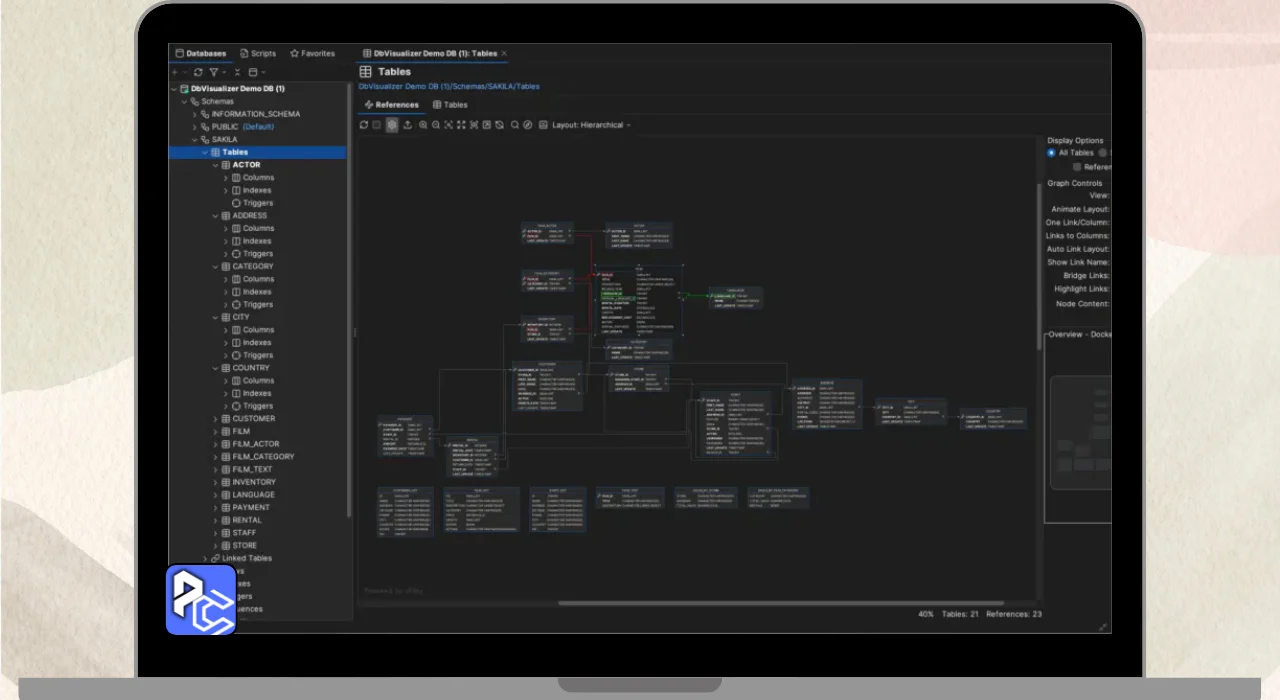Switch to the Scripts tab

(x=257, y=53)
